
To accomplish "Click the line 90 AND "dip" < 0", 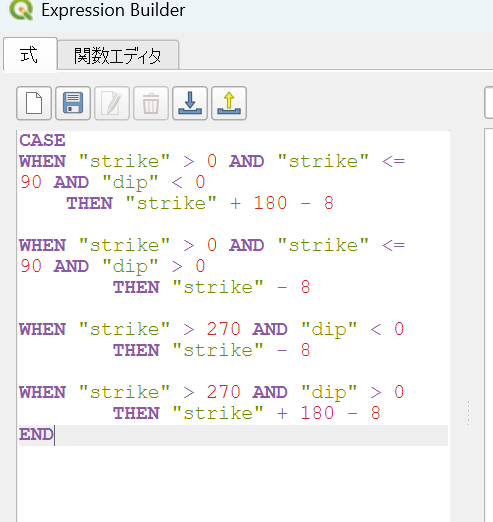I will click(x=113, y=182).
